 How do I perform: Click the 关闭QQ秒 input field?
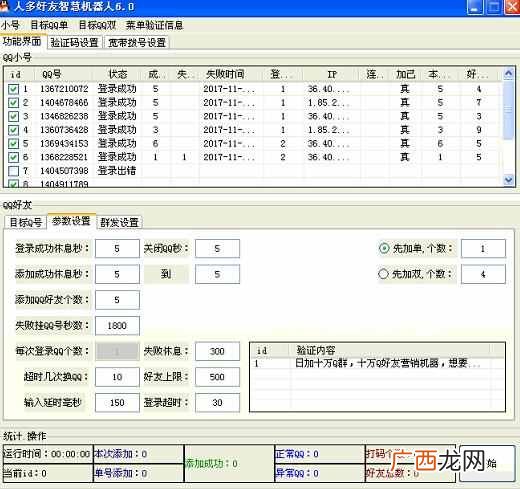[217, 249]
